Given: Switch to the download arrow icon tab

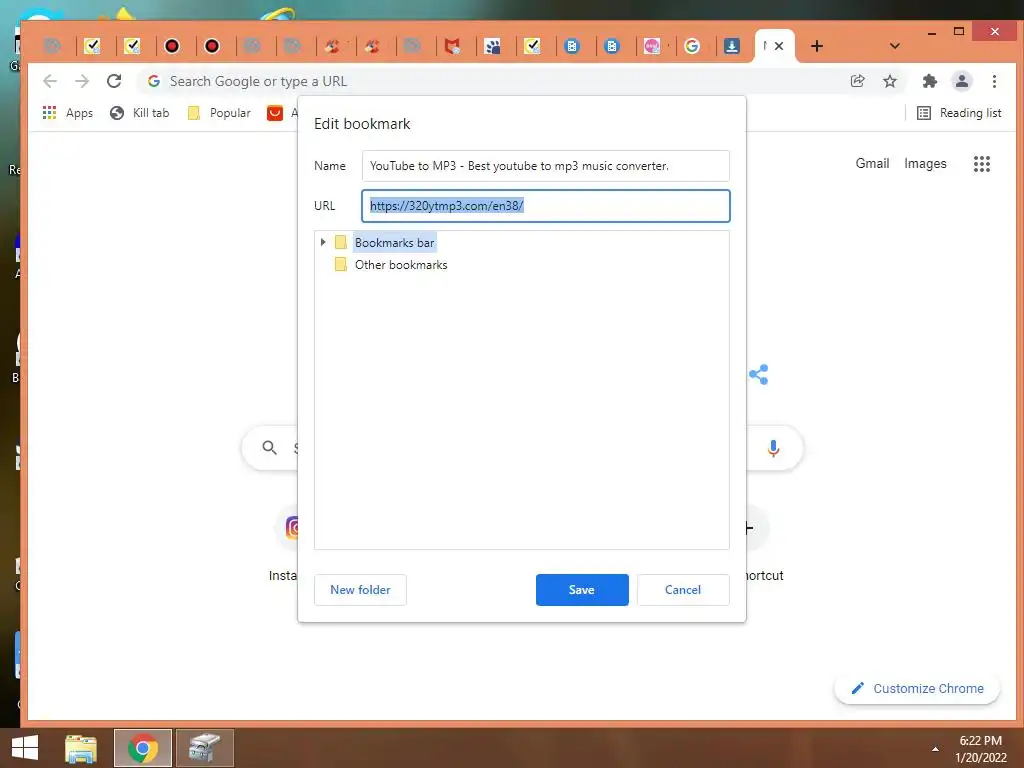Looking at the screenshot, I should 731,46.
